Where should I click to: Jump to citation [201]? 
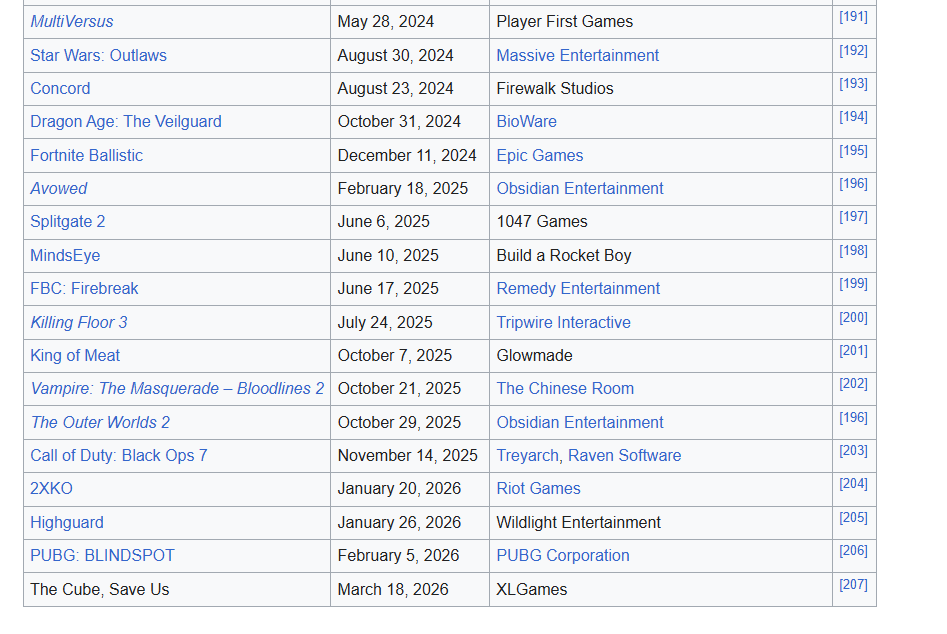click(853, 351)
